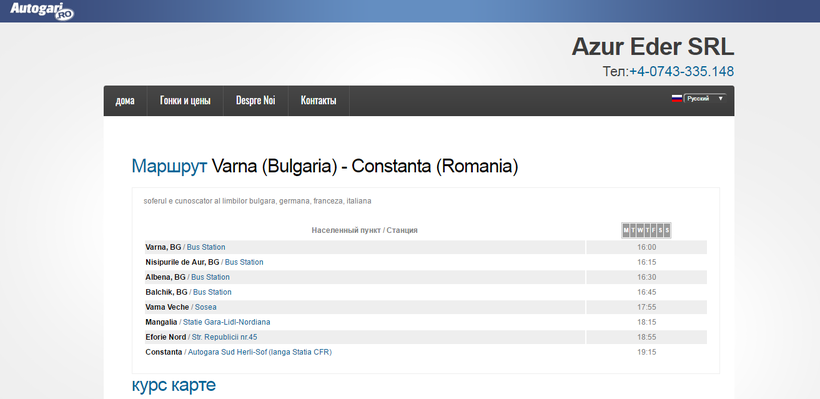Open Albena Bus Station link
Viewport: 820px width, 399px height.
pyautogui.click(x=210, y=277)
